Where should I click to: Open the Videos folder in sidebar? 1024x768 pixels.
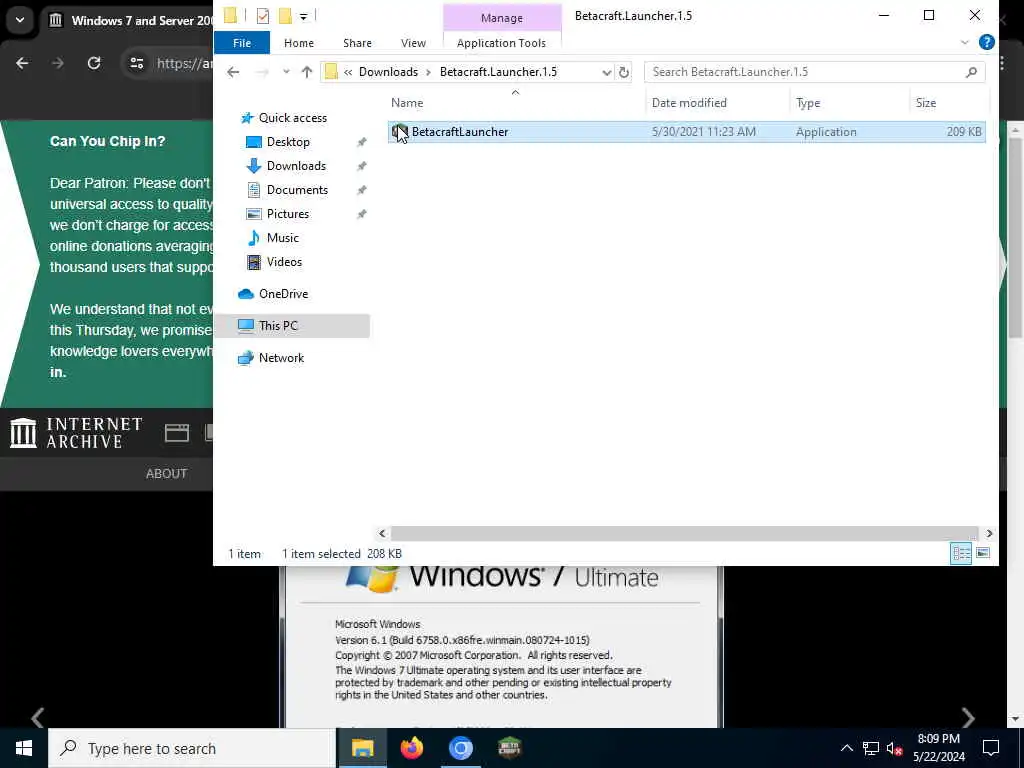coord(284,262)
